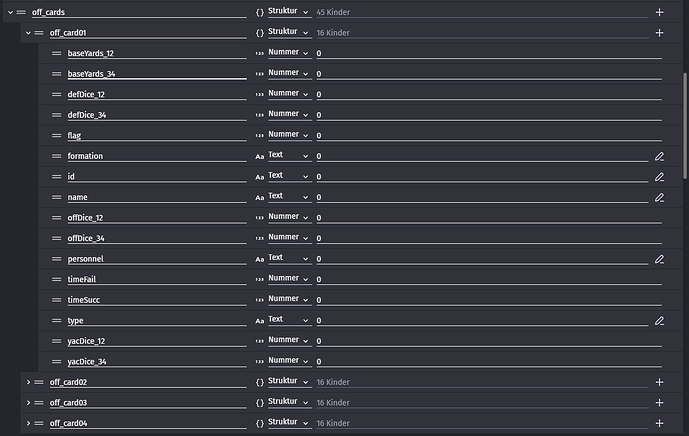Click plus icon on off_card01 row
Screen dimensions: 689x436
(x=659, y=33)
